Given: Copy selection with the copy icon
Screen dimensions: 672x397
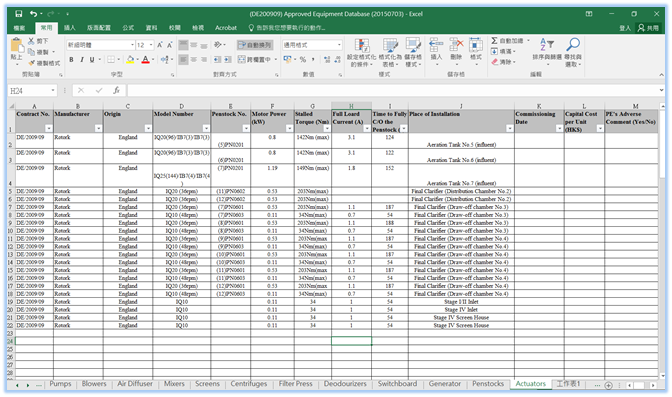Looking at the screenshot, I should coord(31,52).
